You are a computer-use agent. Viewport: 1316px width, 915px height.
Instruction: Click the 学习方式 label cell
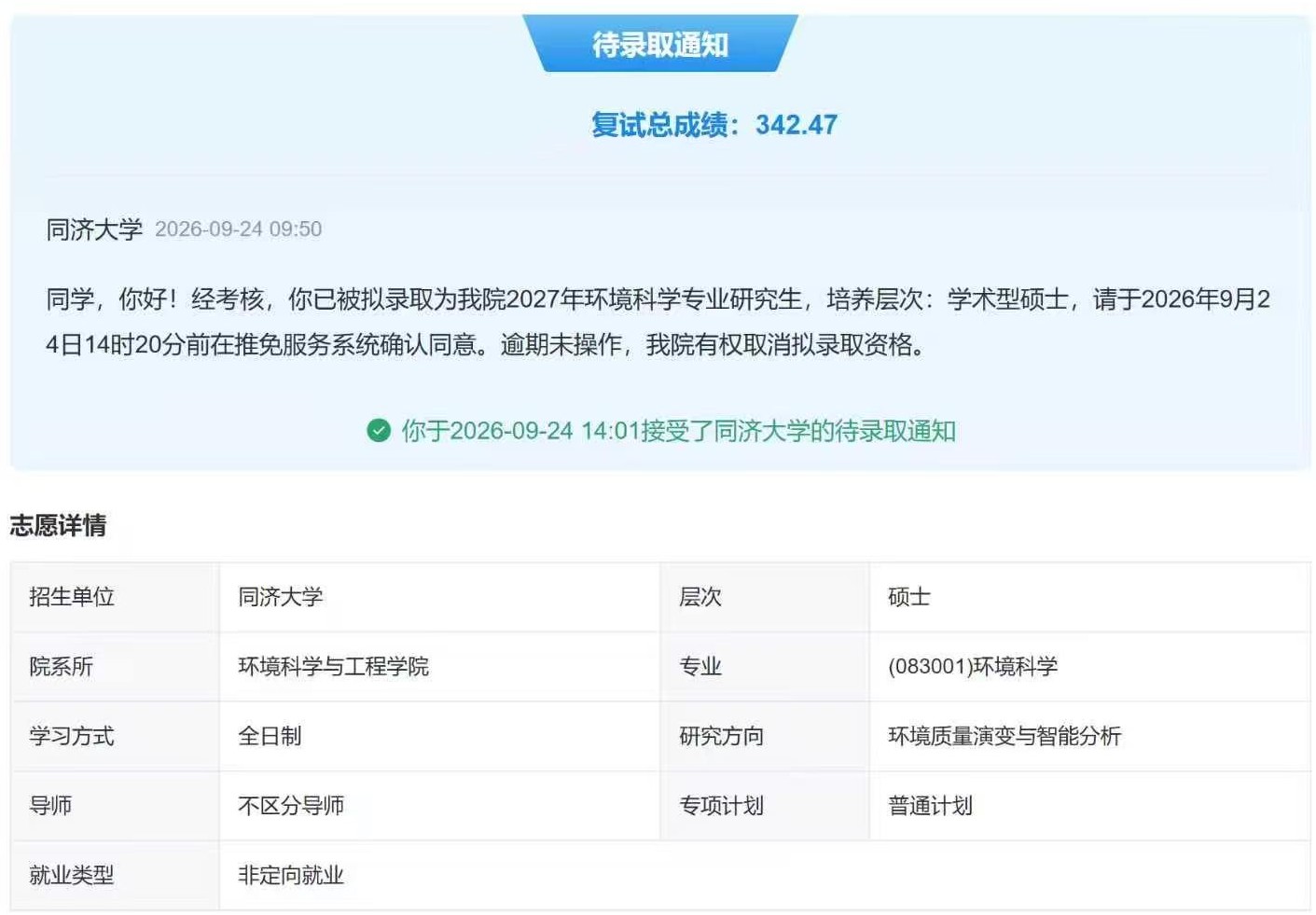point(115,736)
